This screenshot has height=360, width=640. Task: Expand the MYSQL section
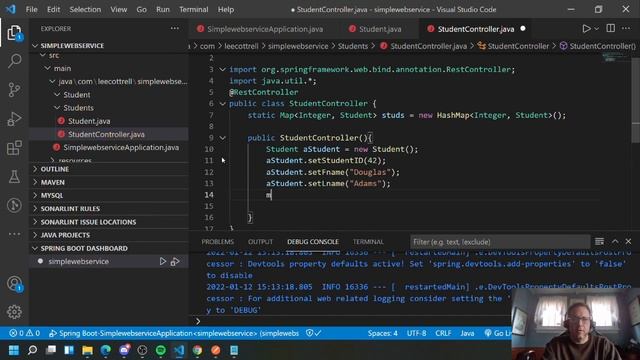(109, 196)
